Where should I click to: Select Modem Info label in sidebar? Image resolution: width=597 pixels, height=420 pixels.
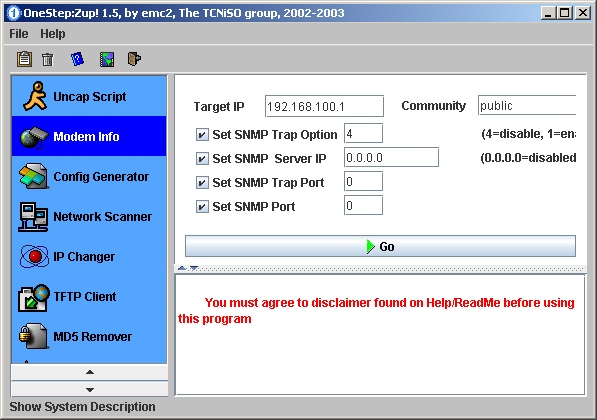86,137
